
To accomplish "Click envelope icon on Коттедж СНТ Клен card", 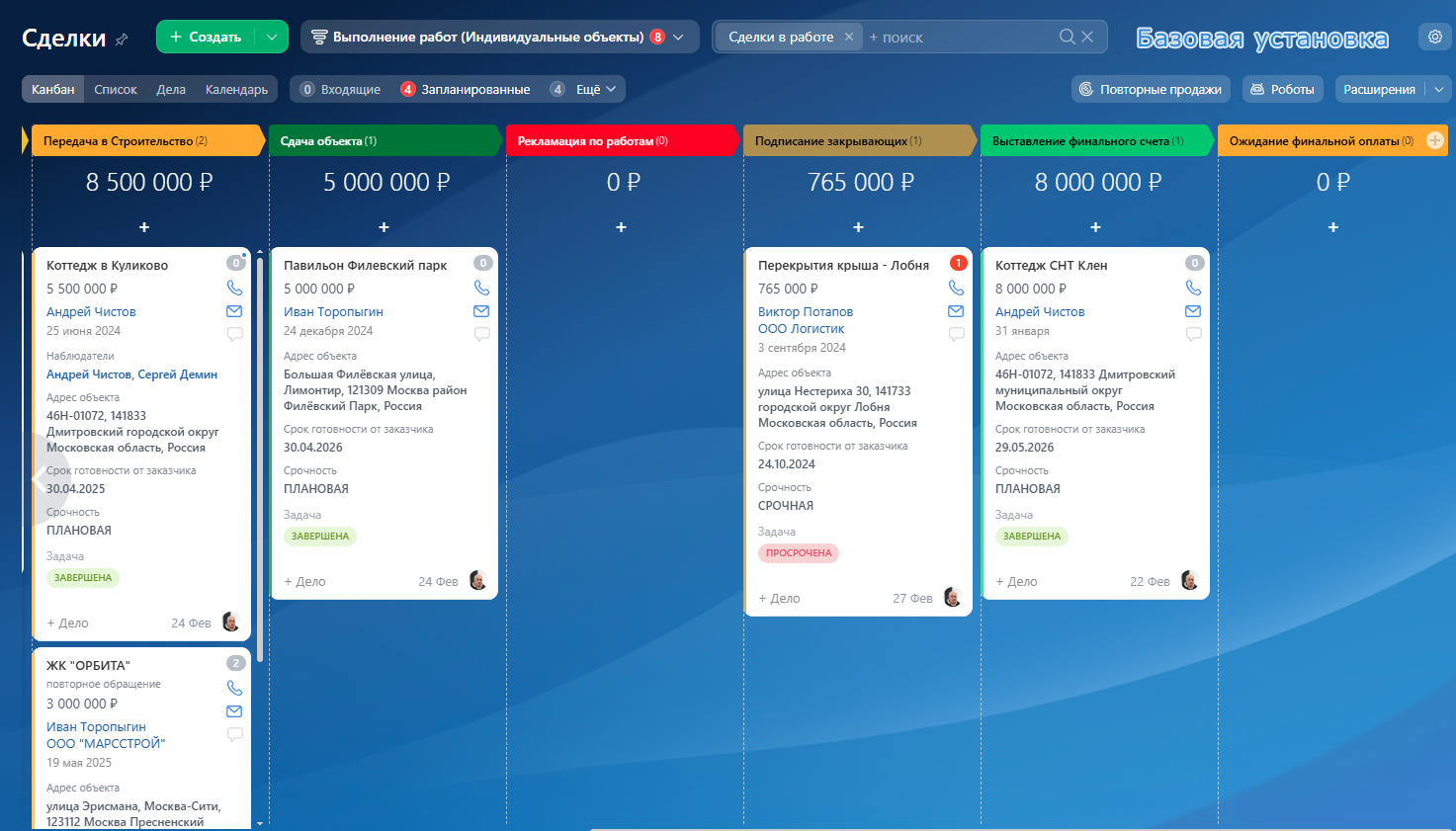I will [1193, 311].
